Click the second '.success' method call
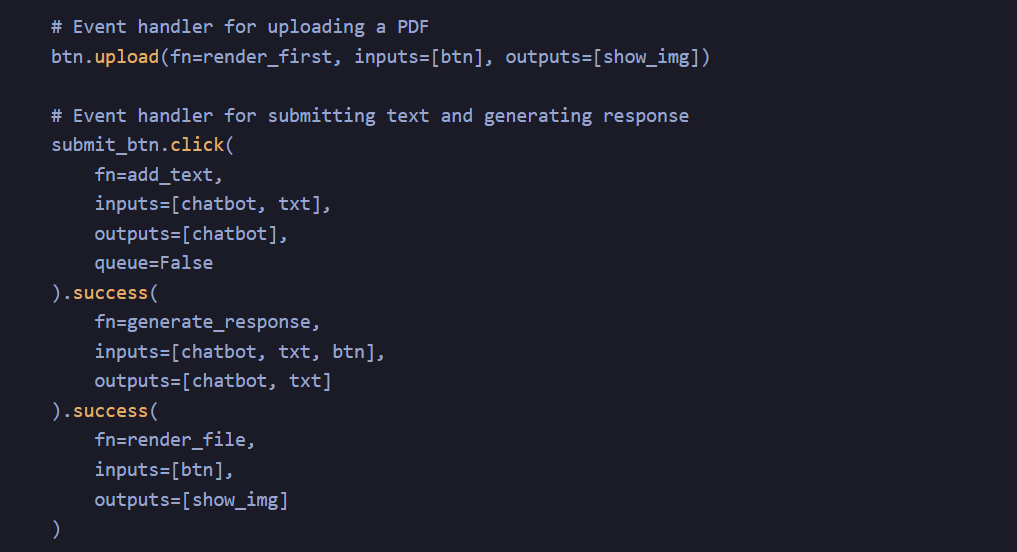This screenshot has height=552, width=1017. pyautogui.click(x=105, y=411)
